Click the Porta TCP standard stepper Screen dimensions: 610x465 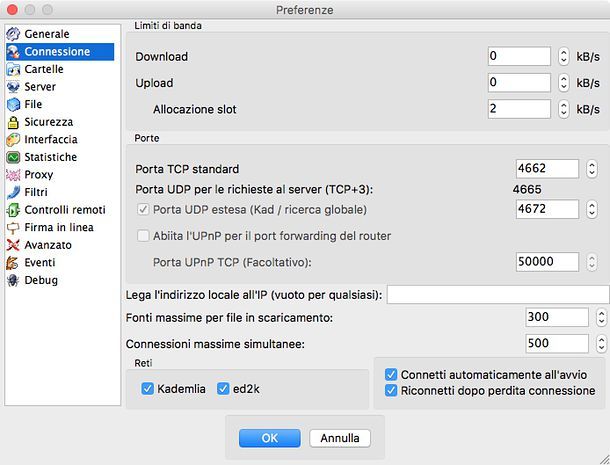point(592,169)
